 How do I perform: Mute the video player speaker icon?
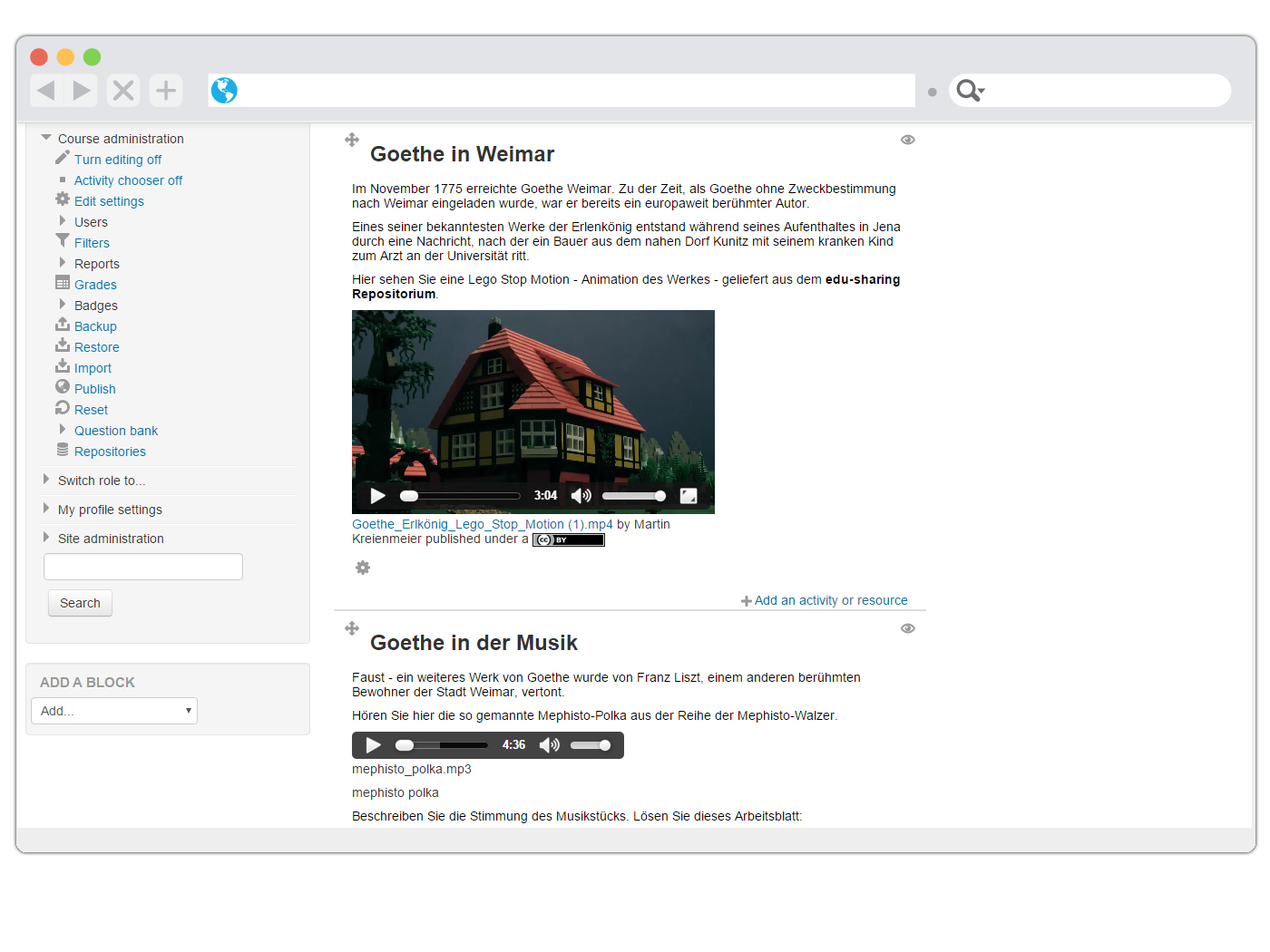point(581,496)
